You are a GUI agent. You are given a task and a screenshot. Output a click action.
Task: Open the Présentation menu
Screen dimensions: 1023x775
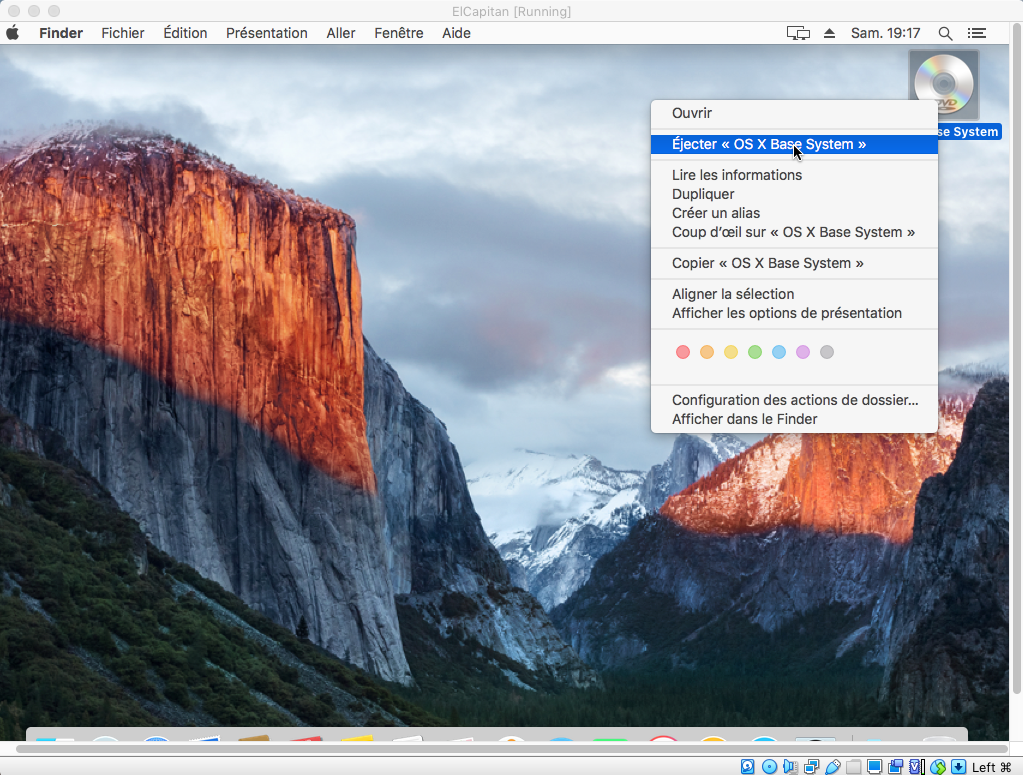[x=267, y=33]
